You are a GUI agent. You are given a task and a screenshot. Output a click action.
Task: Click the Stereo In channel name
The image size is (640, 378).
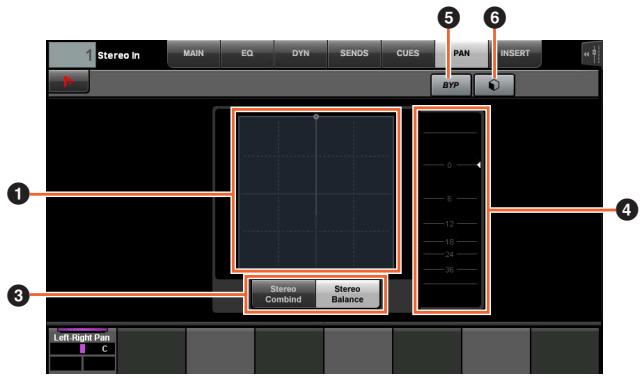click(118, 55)
